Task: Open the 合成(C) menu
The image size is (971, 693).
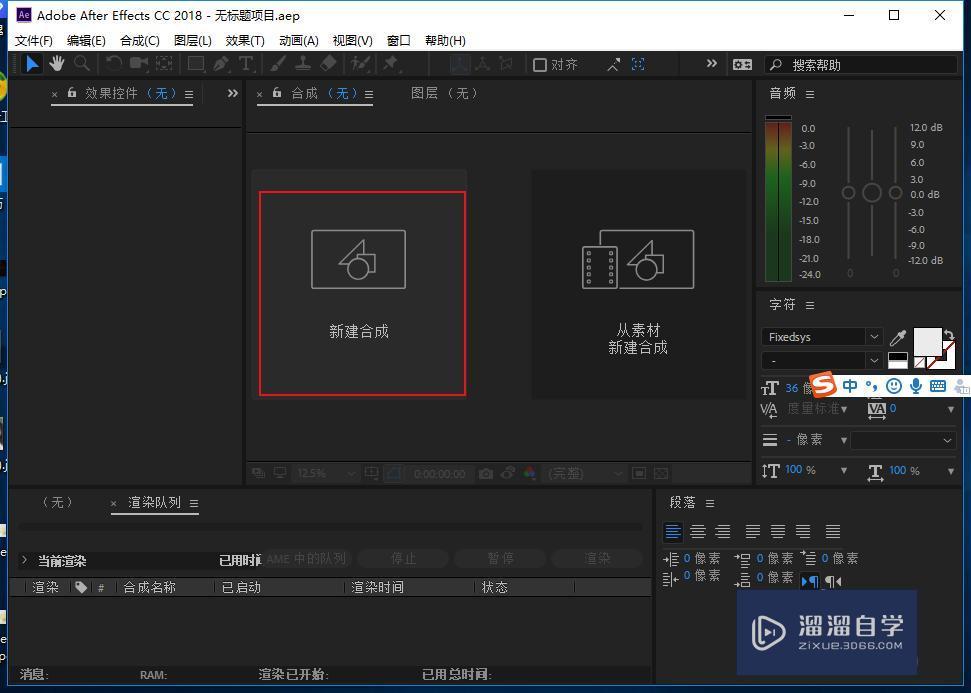Action: (x=139, y=41)
